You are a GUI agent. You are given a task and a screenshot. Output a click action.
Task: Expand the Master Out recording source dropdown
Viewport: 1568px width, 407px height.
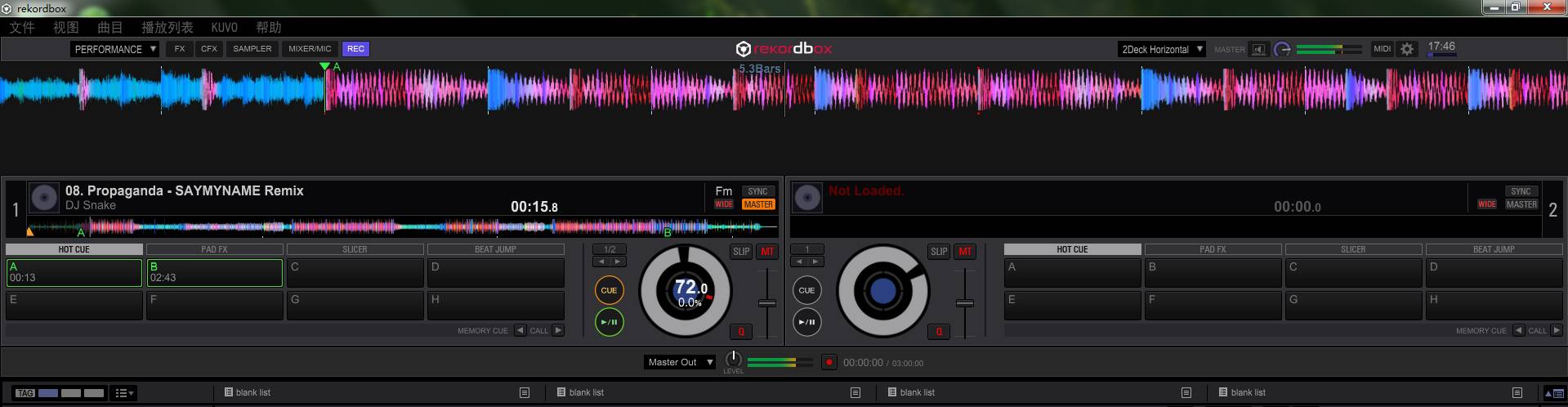point(680,362)
